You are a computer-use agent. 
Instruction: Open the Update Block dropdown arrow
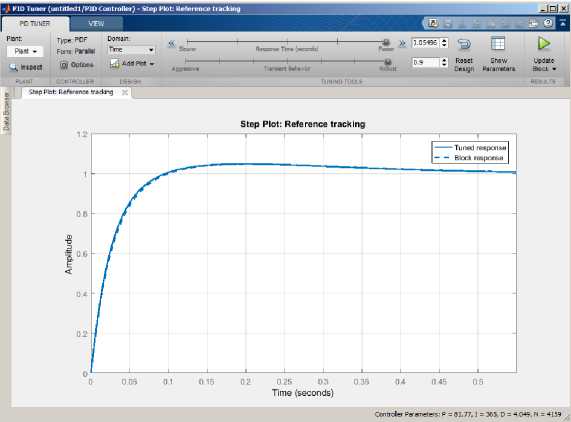click(x=554, y=69)
